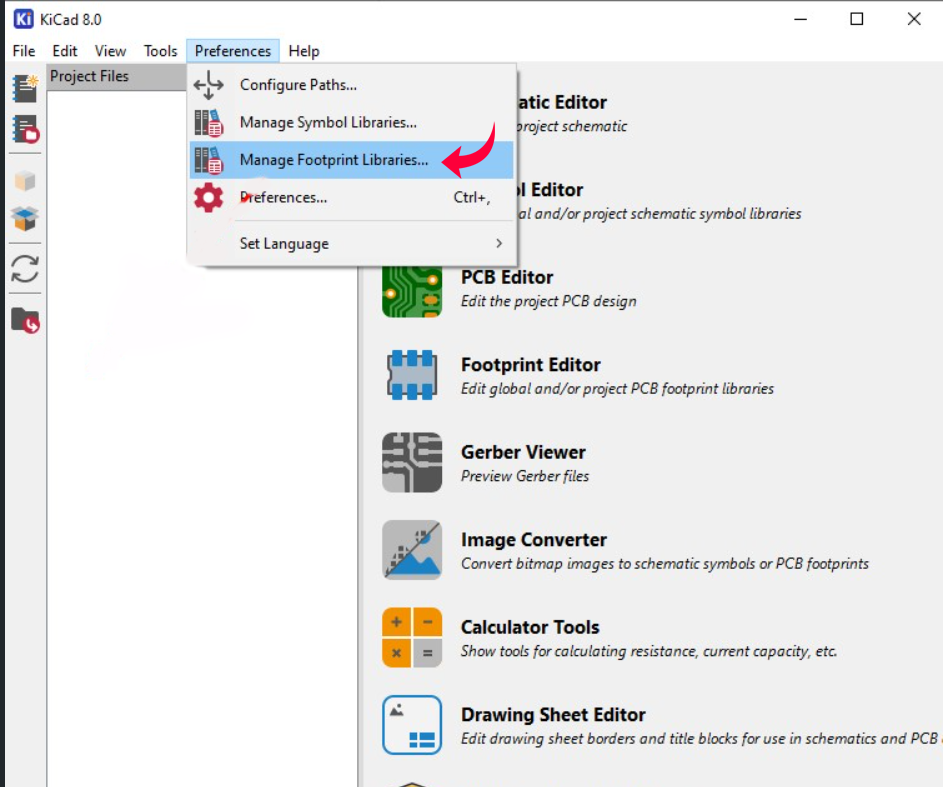Launch Gerber Viewer via its gray icon
943x787 pixels.
pos(412,462)
